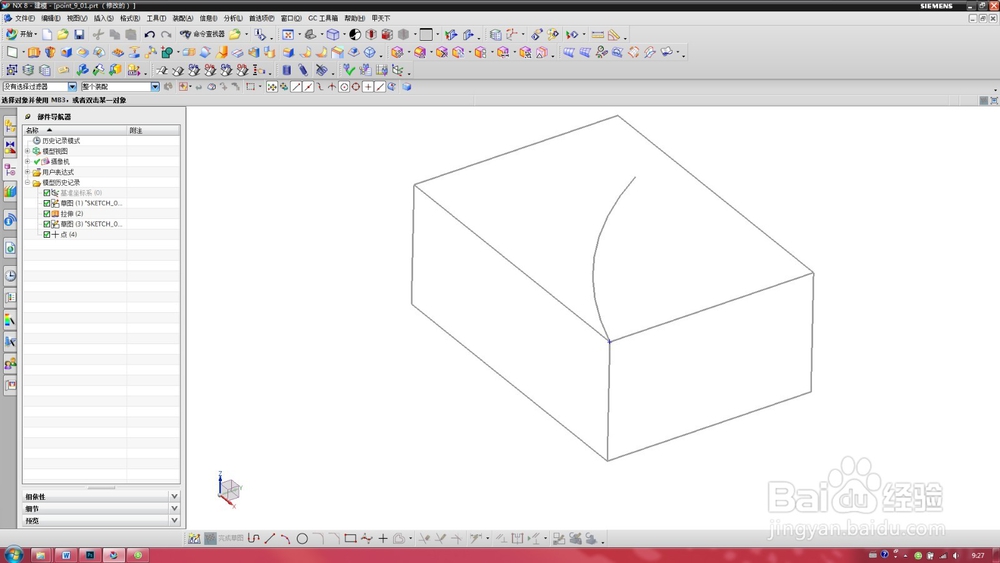Select the Rectangle sketch tool
The image size is (1000, 563).
[350, 539]
